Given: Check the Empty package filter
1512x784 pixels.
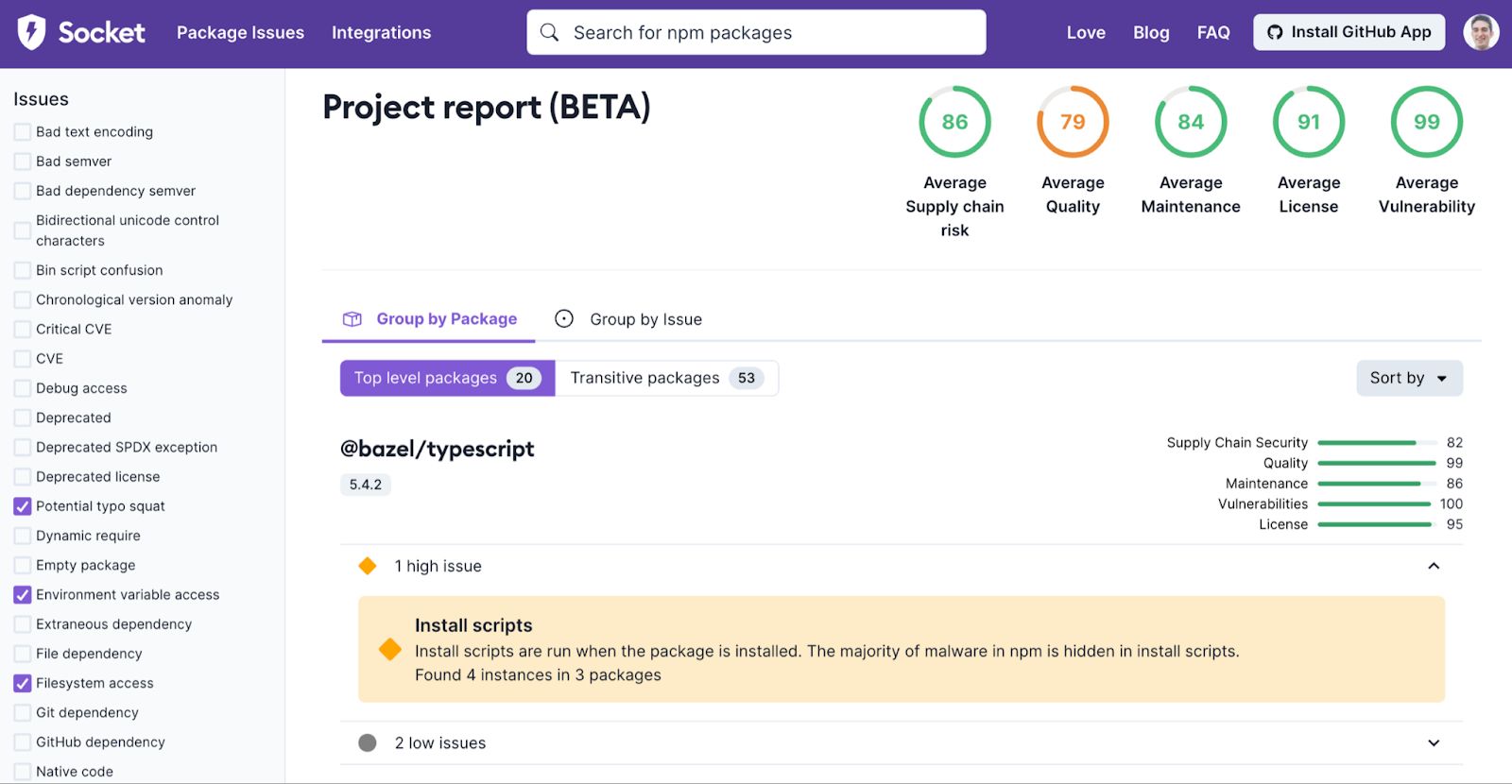Looking at the screenshot, I should [x=23, y=565].
